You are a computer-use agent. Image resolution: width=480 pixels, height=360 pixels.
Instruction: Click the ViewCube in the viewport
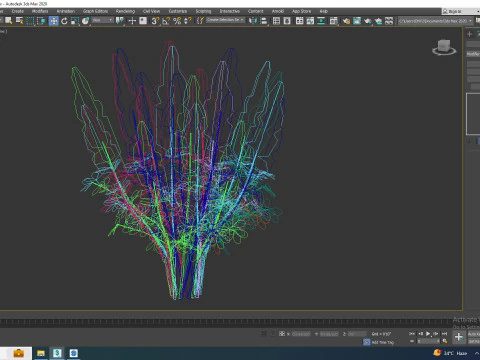[444, 47]
